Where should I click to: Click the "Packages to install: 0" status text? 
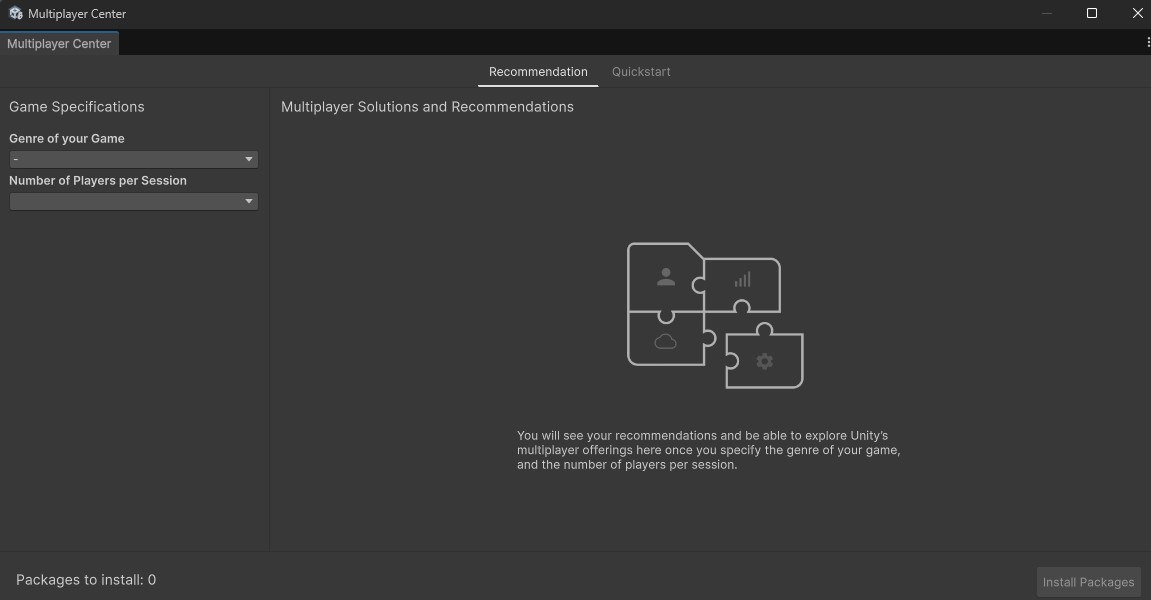[86, 580]
